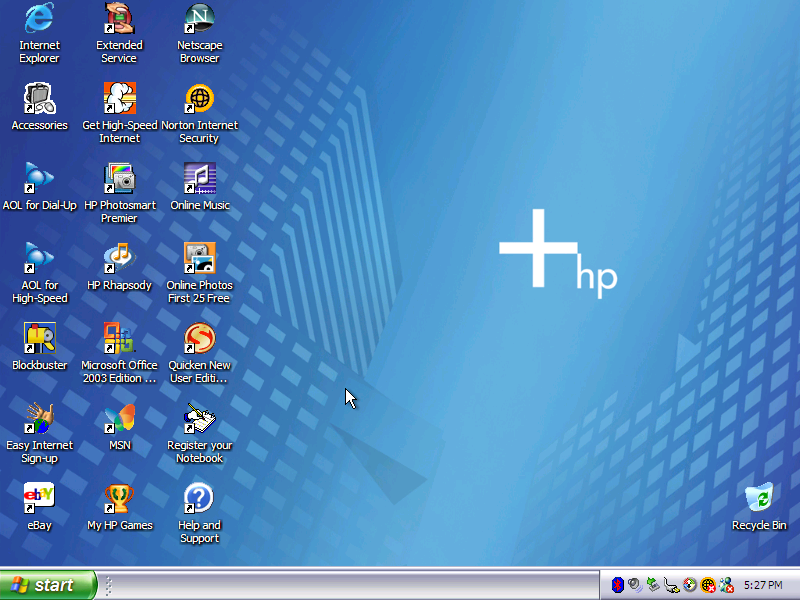The height and width of the screenshot is (600, 800).
Task: Launch the Online Music shortcut
Action: coord(199,180)
